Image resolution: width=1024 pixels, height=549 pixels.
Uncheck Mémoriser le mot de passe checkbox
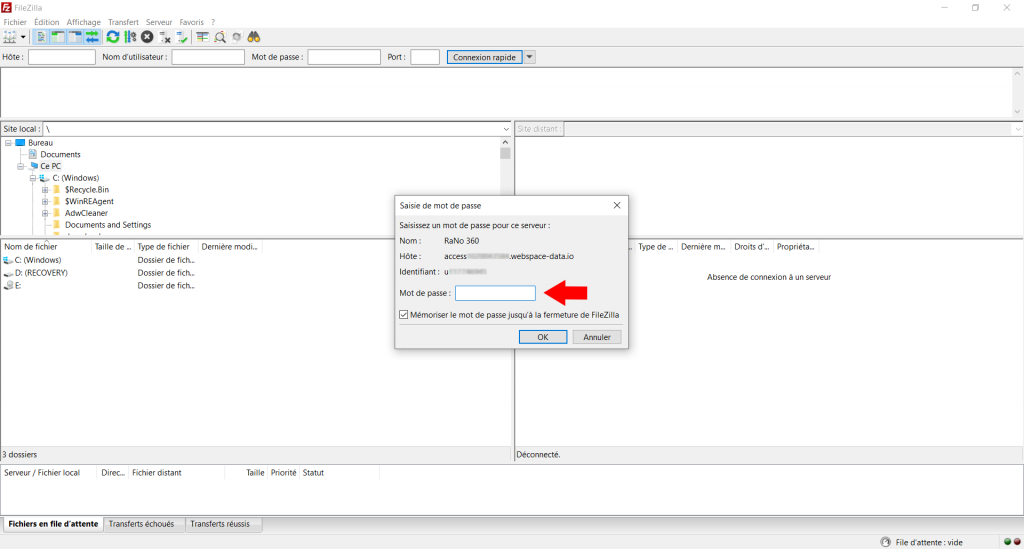click(403, 315)
